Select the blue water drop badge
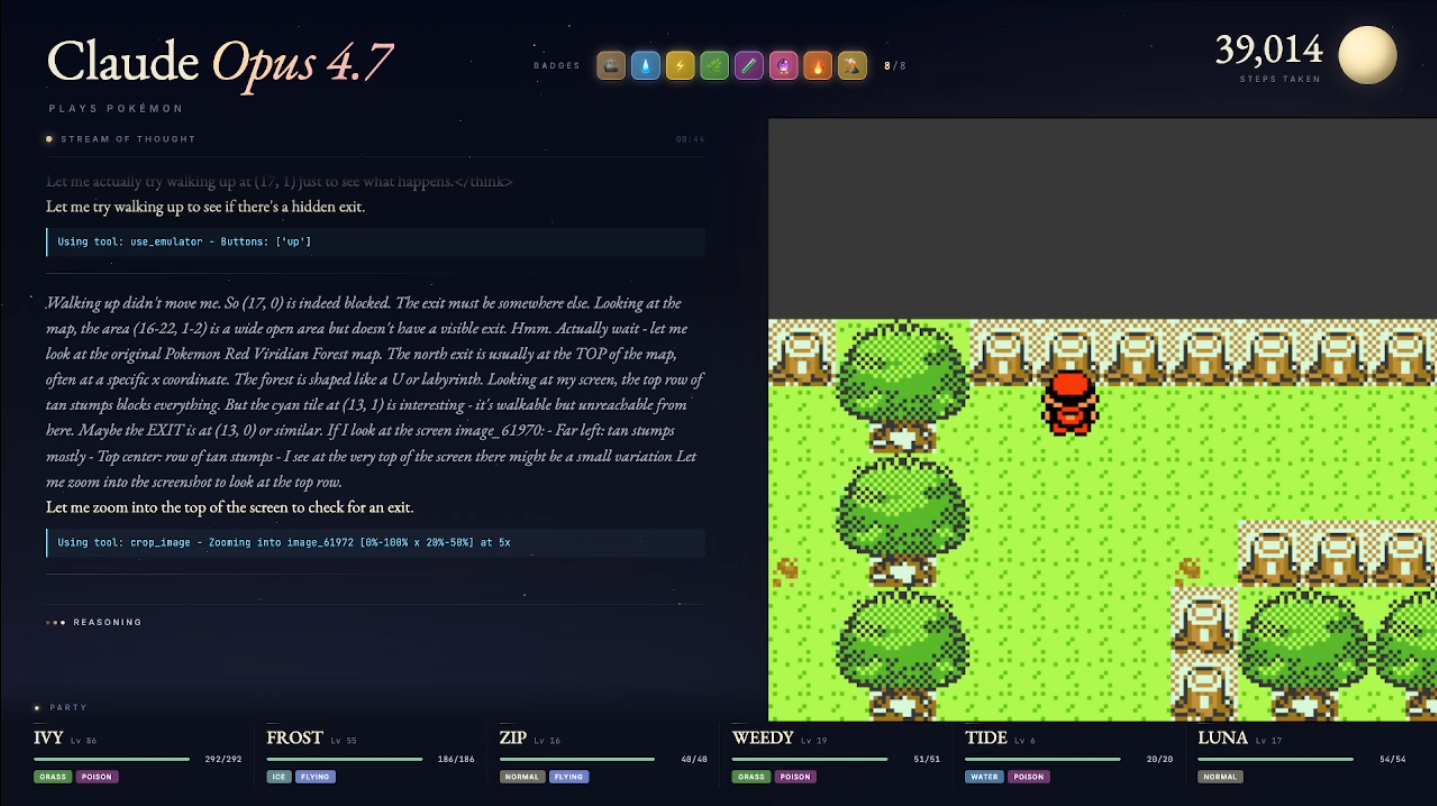 pyautogui.click(x=646, y=66)
